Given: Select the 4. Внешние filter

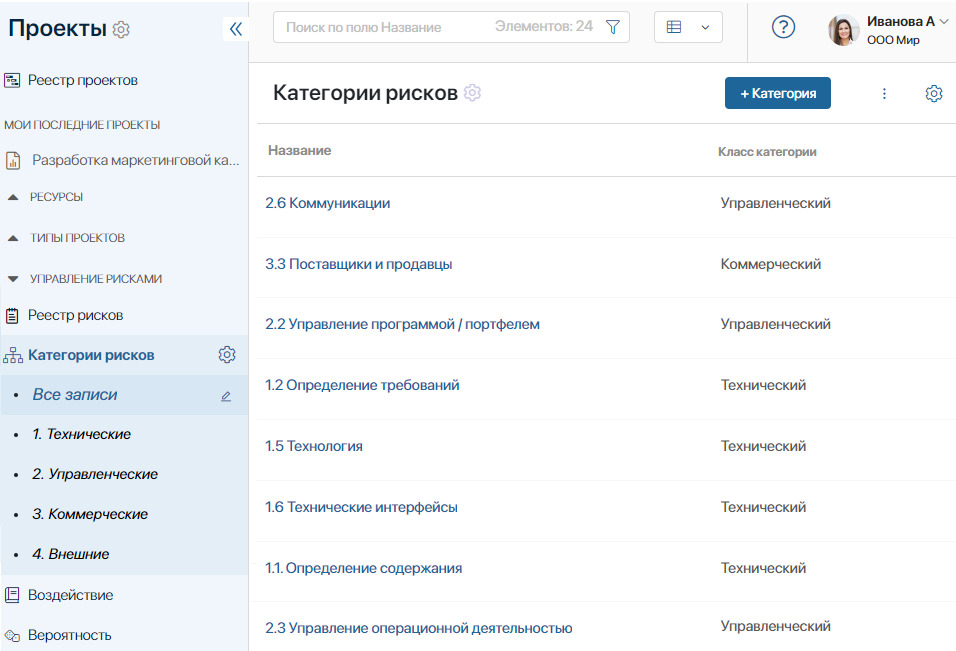Looking at the screenshot, I should (70, 554).
